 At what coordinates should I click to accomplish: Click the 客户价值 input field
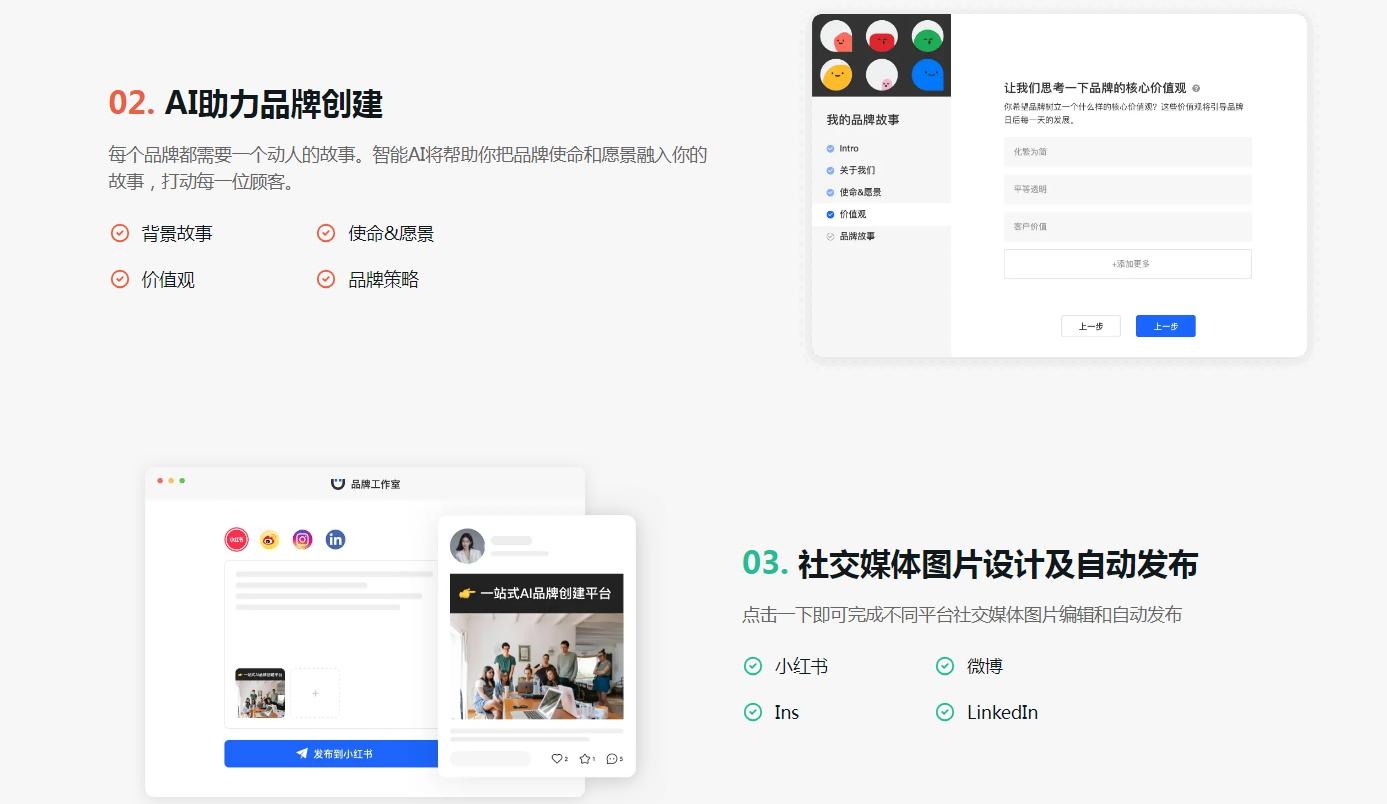(x=1128, y=226)
